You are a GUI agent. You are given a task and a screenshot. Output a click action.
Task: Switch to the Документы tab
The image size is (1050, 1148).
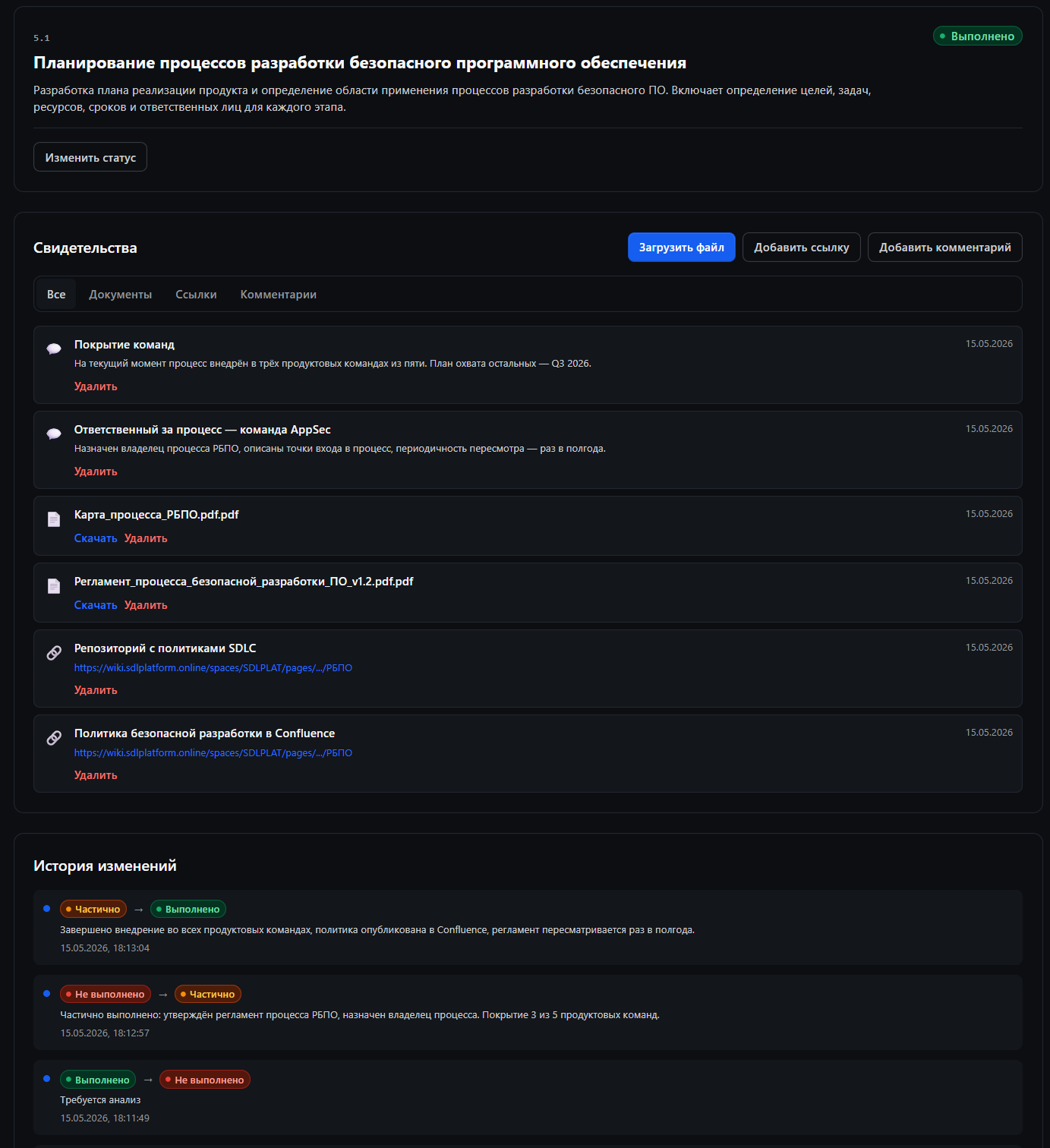(x=121, y=295)
